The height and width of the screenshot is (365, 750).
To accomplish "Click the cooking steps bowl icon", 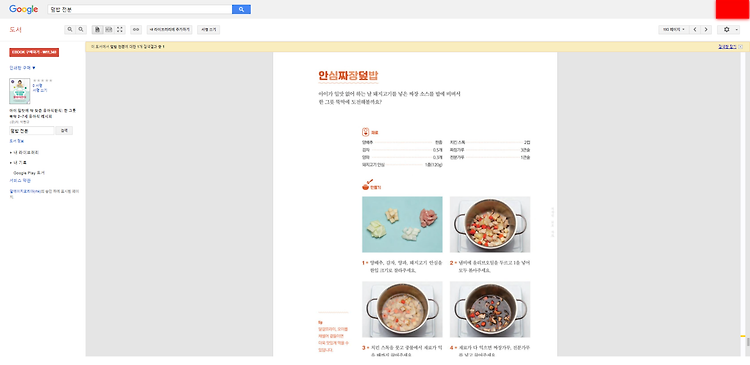I will click(367, 185).
